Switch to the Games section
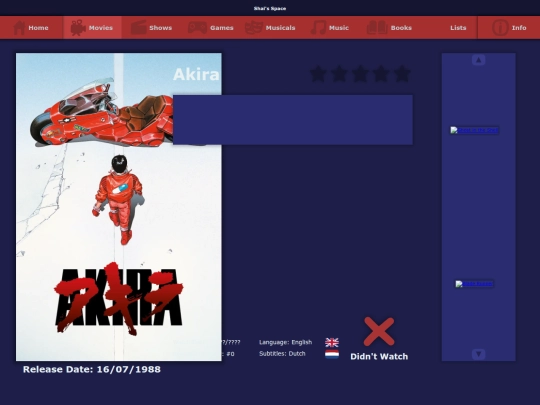The image size is (540, 405). point(211,28)
